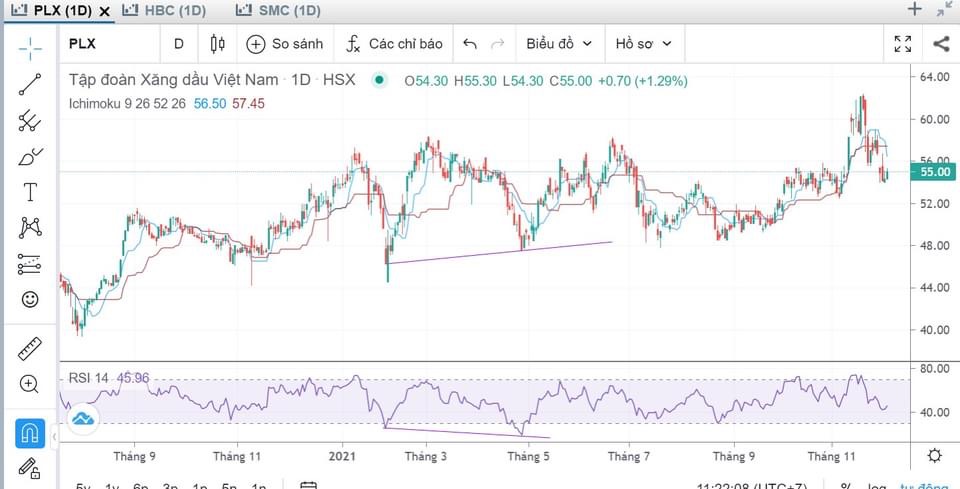Click the green market status dot
Image resolution: width=960 pixels, height=489 pixels.
[380, 80]
